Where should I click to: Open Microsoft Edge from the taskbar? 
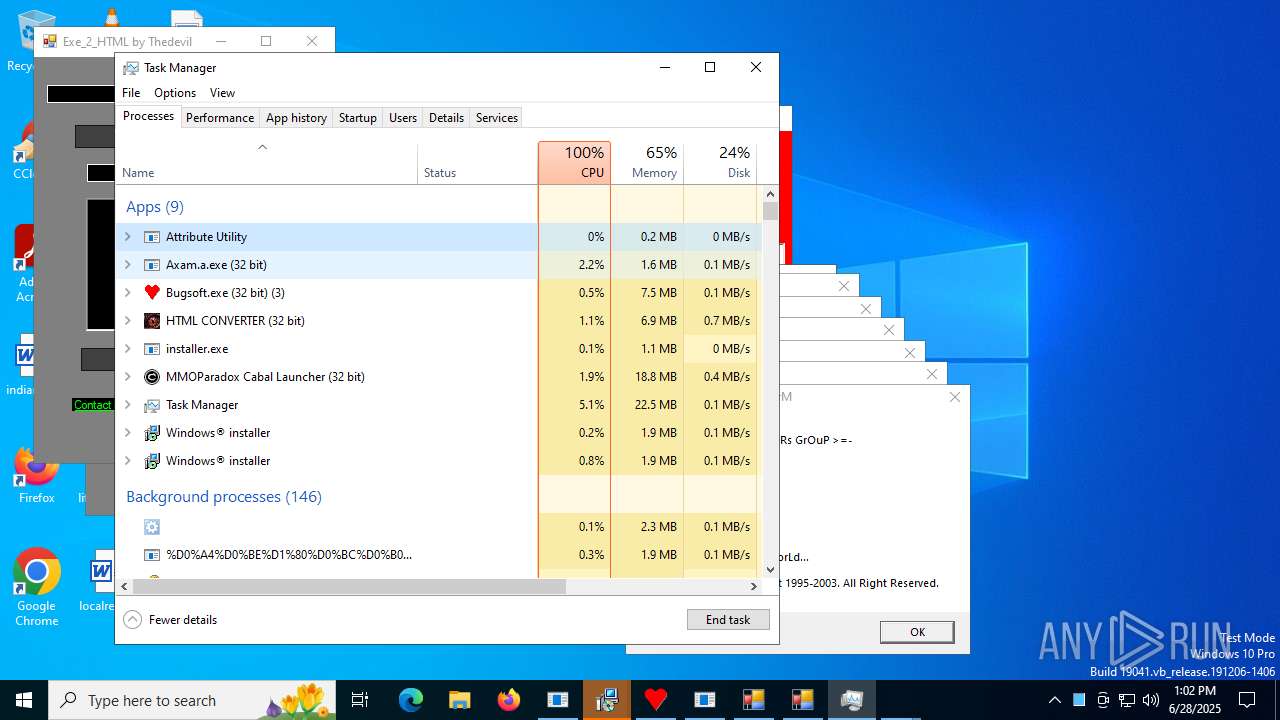pos(411,700)
